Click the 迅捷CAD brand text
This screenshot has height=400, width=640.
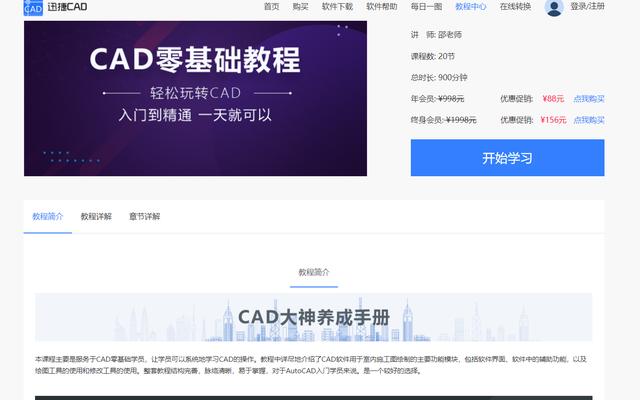coord(67,7)
